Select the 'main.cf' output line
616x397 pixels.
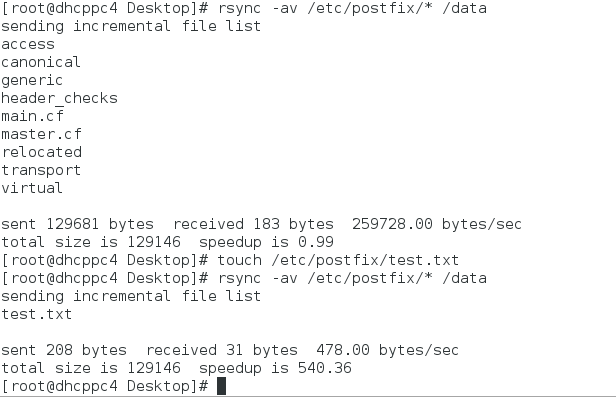click(33, 116)
